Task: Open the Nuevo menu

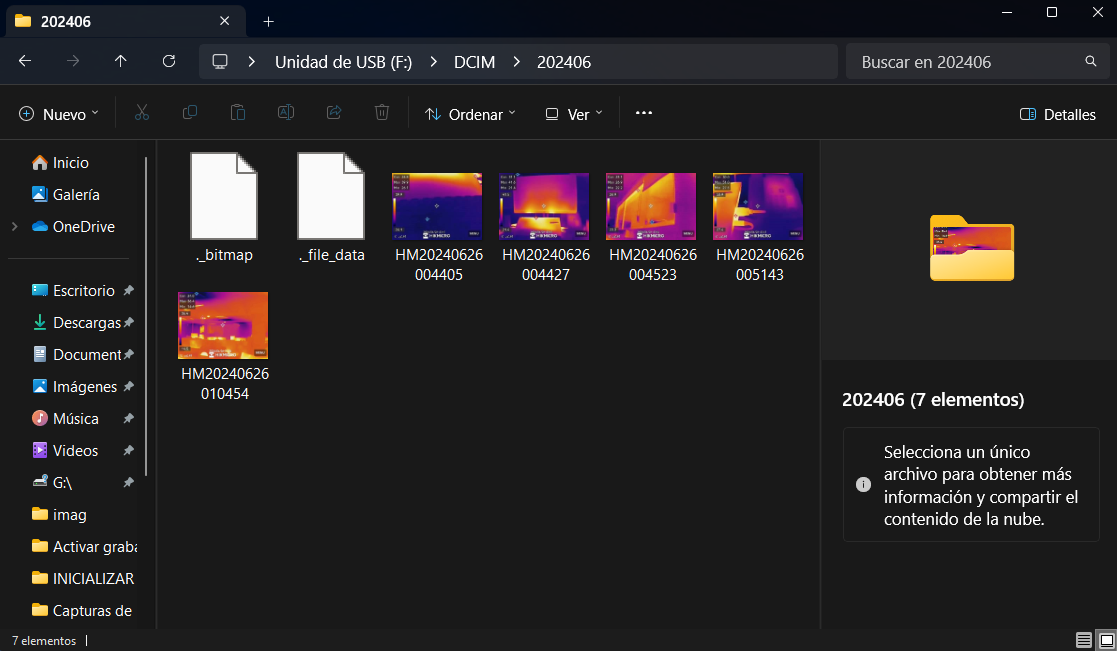Action: click(x=59, y=114)
